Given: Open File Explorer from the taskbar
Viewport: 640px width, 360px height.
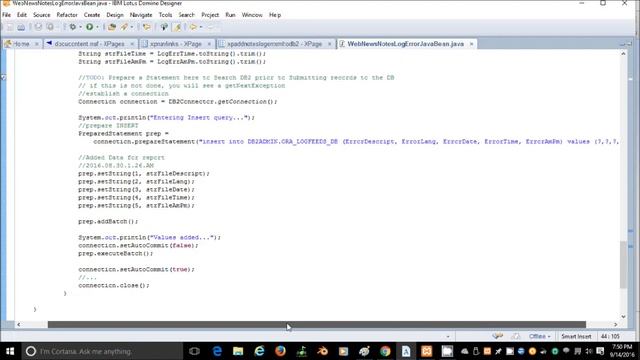Looking at the screenshot, I should [x=238, y=351].
